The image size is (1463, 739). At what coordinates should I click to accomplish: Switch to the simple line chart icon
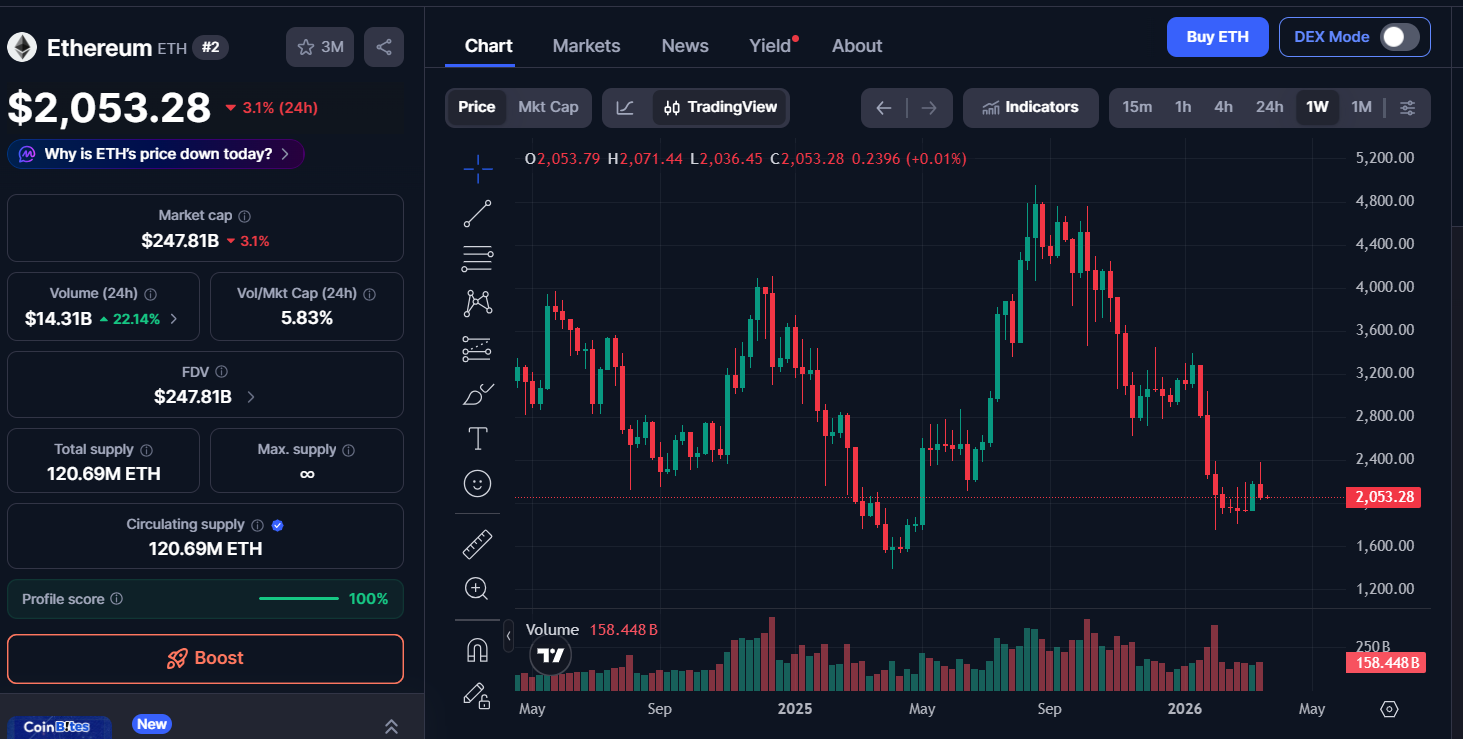pos(625,107)
